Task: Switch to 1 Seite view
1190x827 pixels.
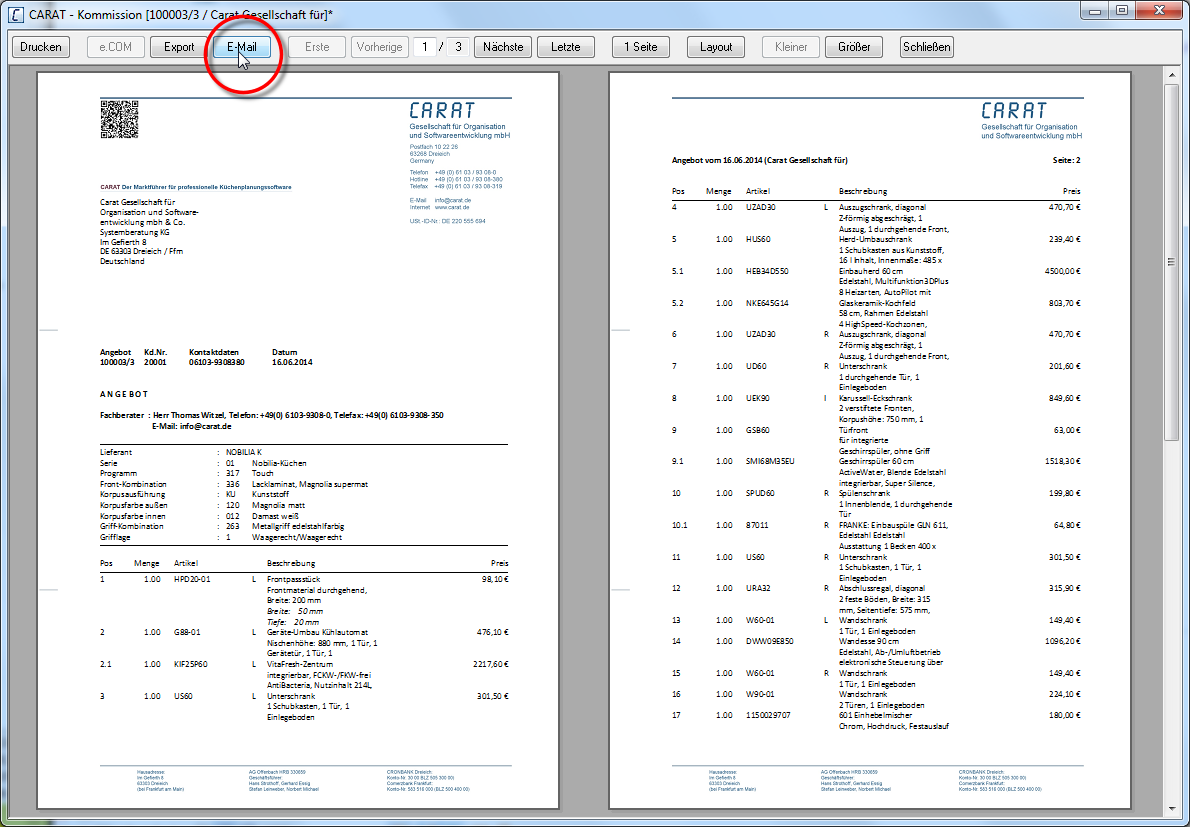Action: [641, 47]
